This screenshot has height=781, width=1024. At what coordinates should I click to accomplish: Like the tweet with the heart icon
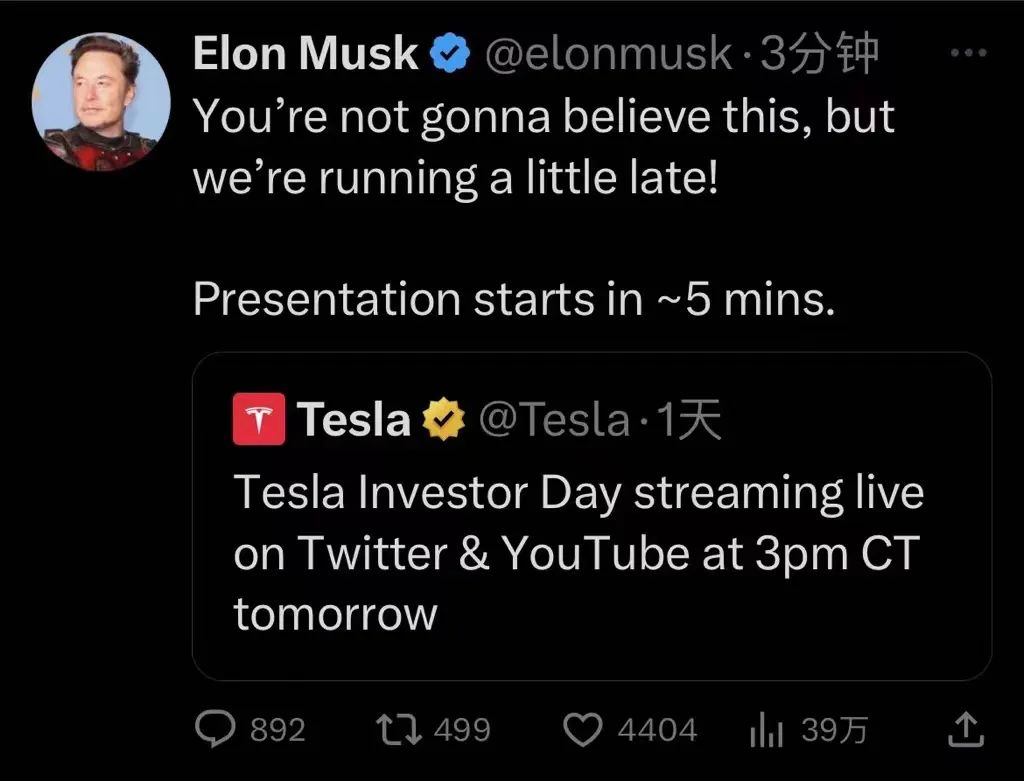point(582,731)
